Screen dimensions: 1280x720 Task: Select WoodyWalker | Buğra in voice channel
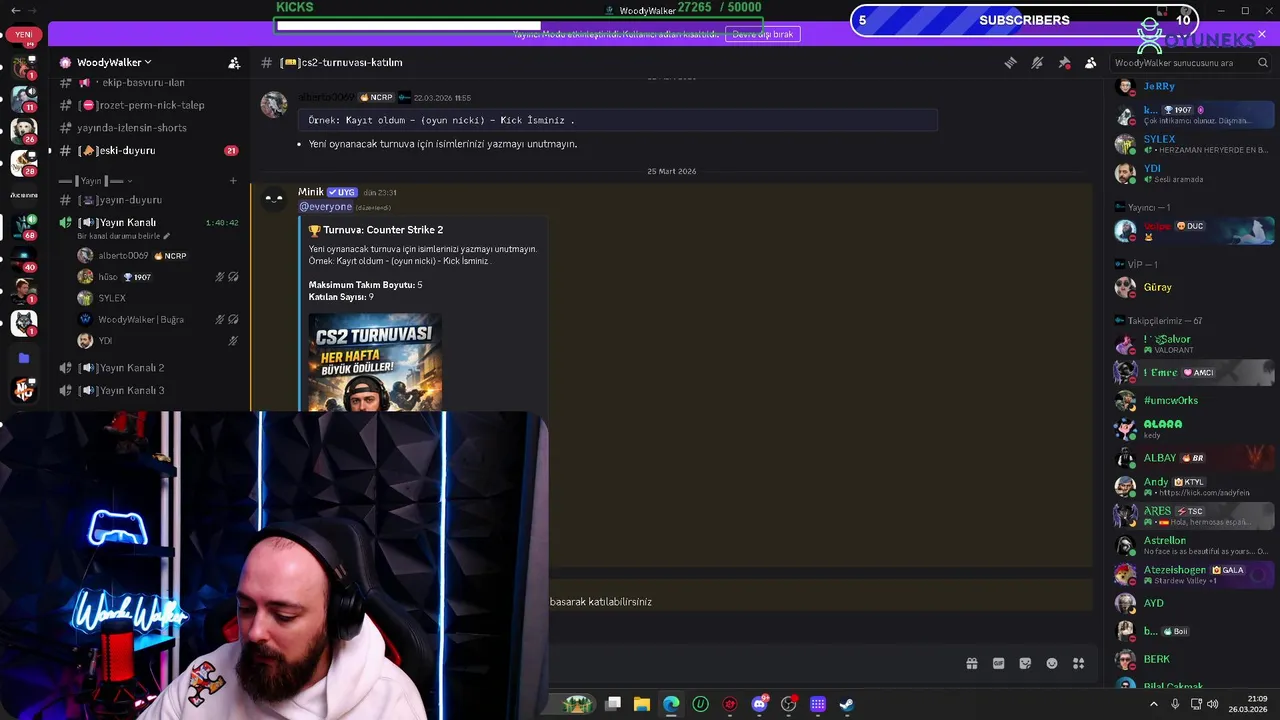[x=158, y=320]
